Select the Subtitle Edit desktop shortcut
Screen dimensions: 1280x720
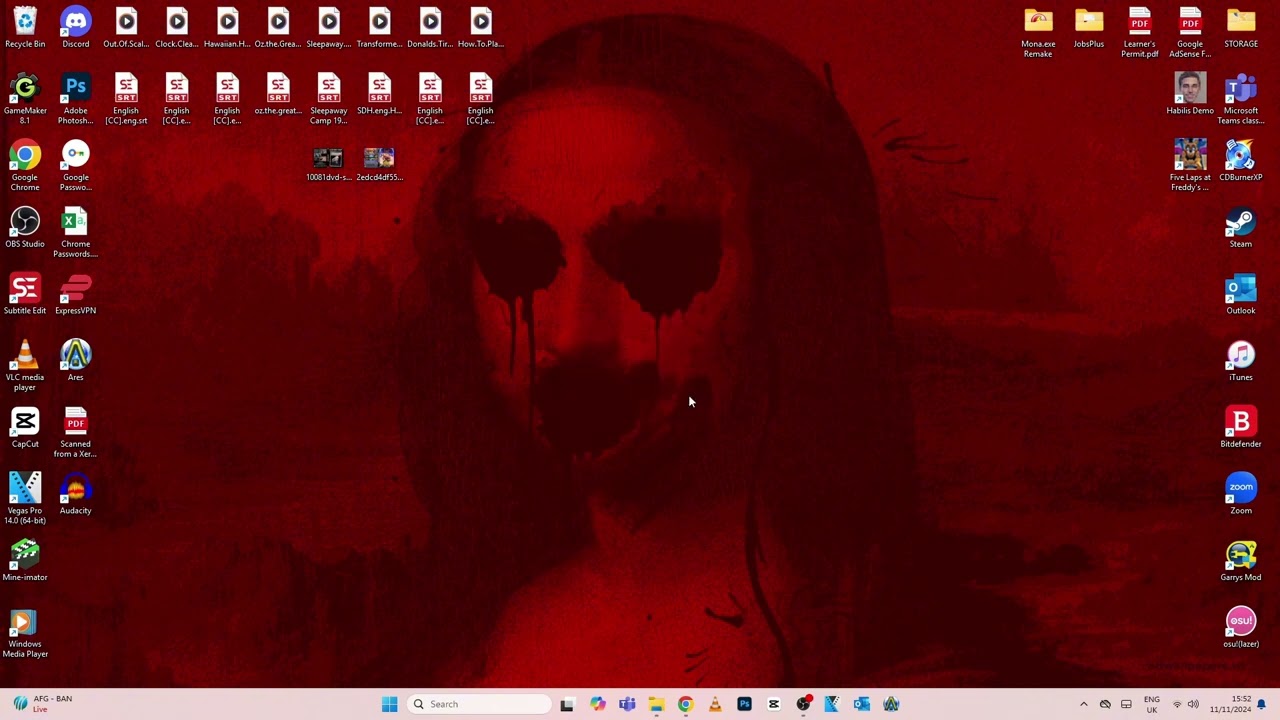(25, 295)
